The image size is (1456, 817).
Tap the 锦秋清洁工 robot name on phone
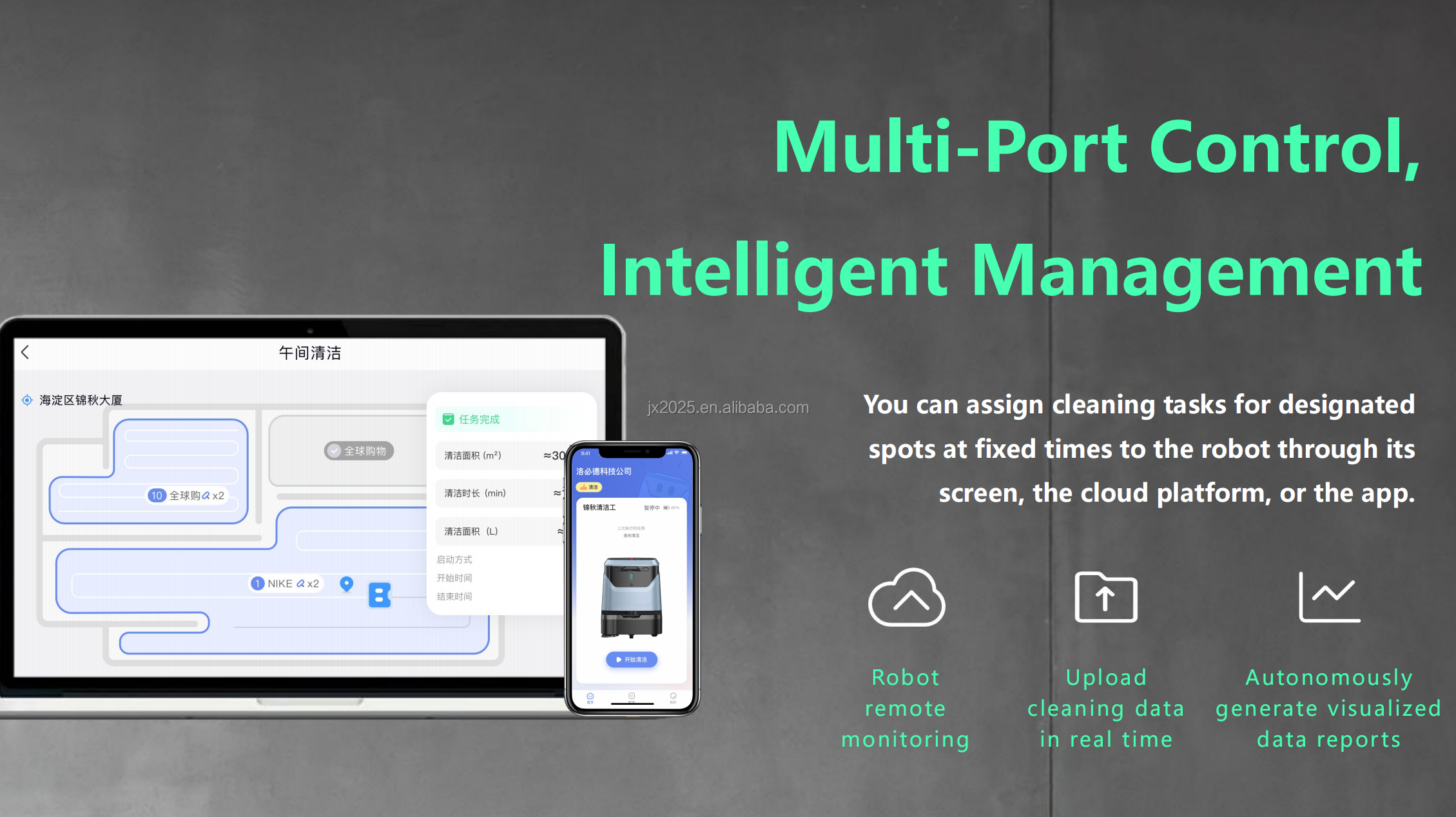tap(599, 507)
